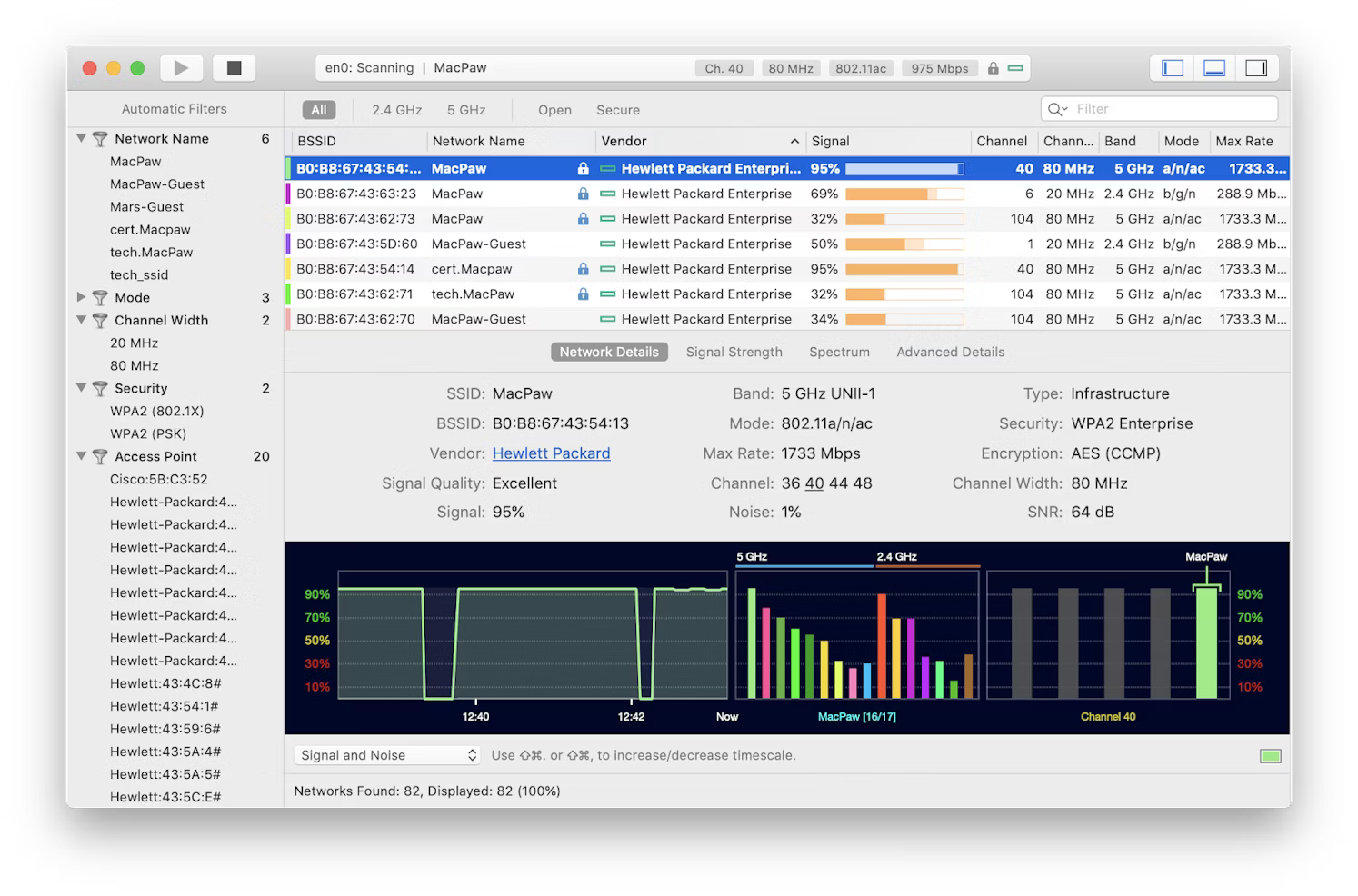Stop scanning with the stop button
Image resolution: width=1358 pixels, height=896 pixels.
pos(234,68)
